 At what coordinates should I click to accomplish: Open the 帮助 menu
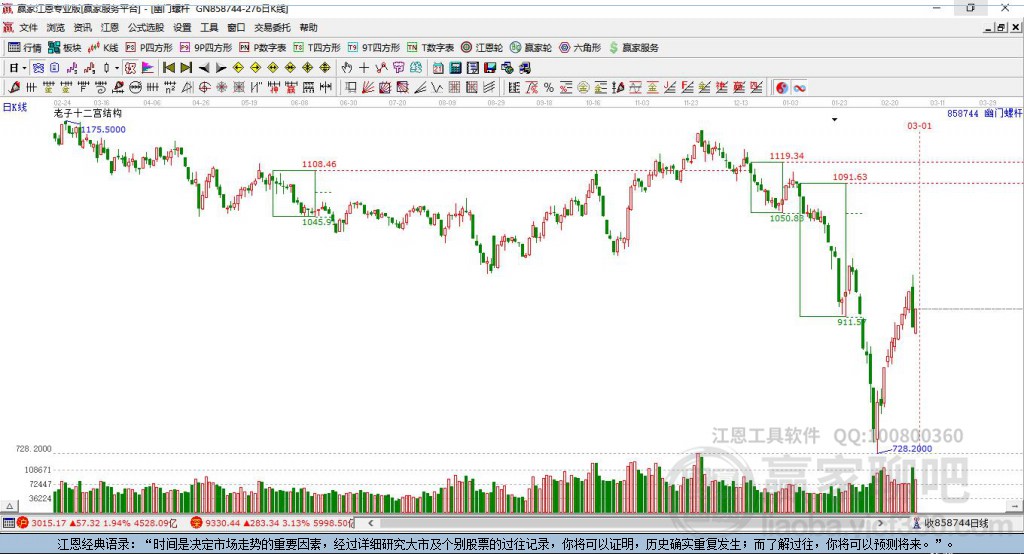pos(308,27)
